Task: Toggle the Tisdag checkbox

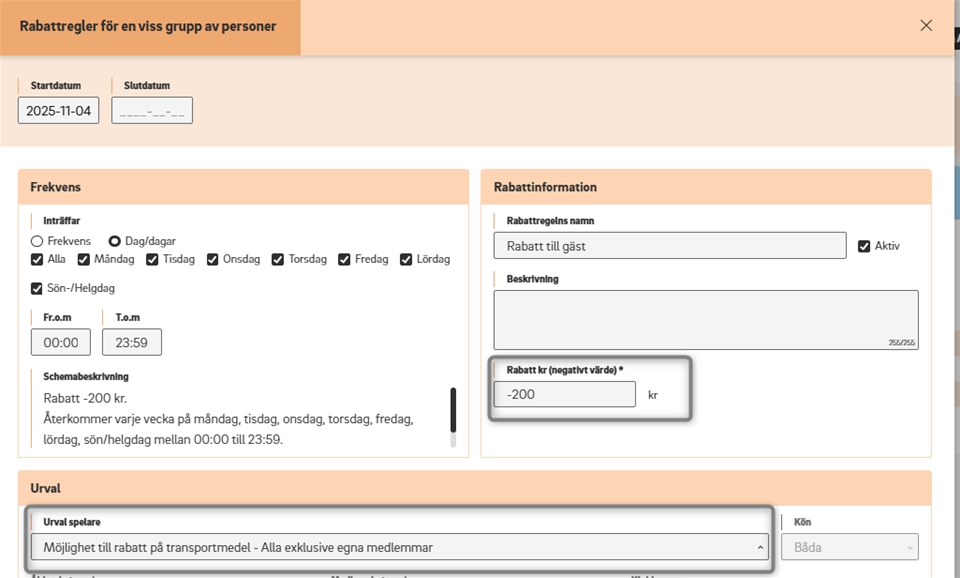Action: [152, 259]
